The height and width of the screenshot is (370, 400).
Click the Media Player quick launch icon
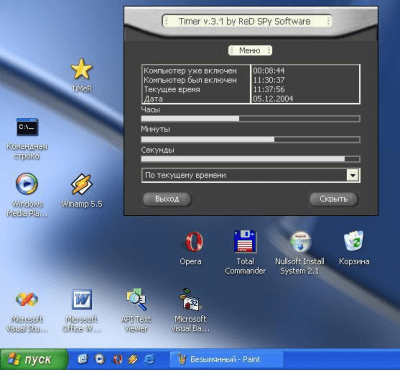click(x=99, y=359)
